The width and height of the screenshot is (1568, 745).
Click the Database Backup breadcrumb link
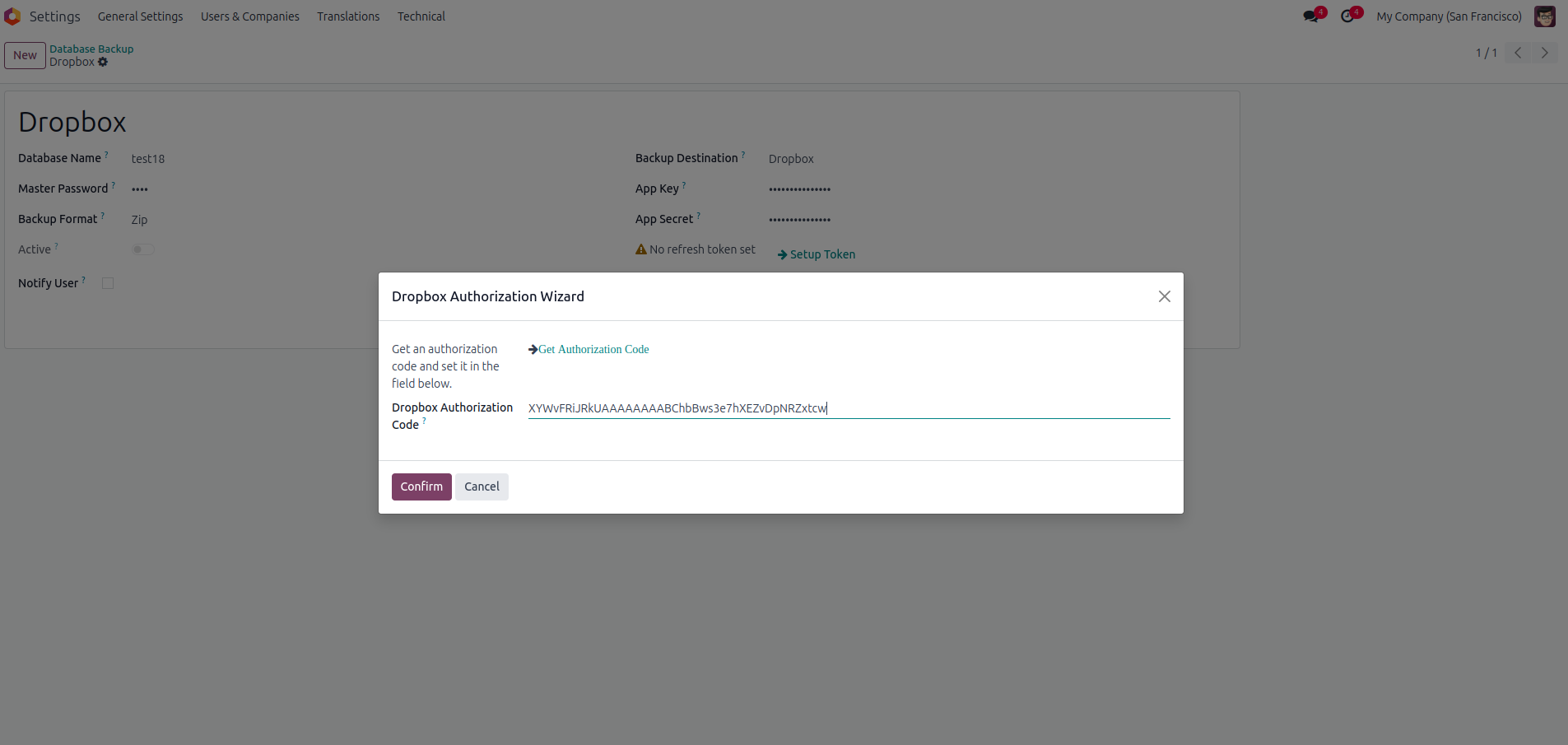pyautogui.click(x=91, y=49)
